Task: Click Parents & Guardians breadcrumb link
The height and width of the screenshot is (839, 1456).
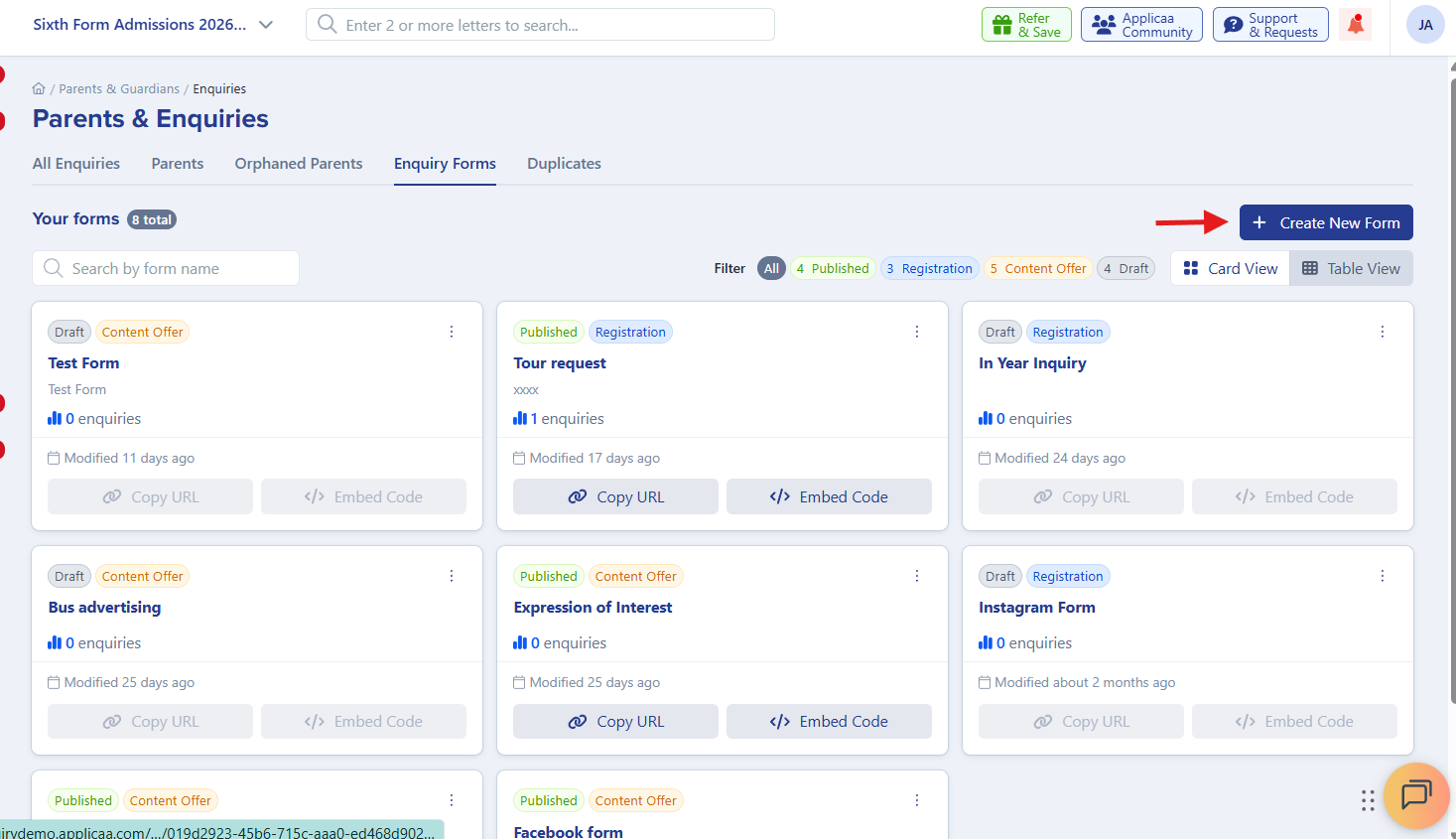Action: pos(119,88)
